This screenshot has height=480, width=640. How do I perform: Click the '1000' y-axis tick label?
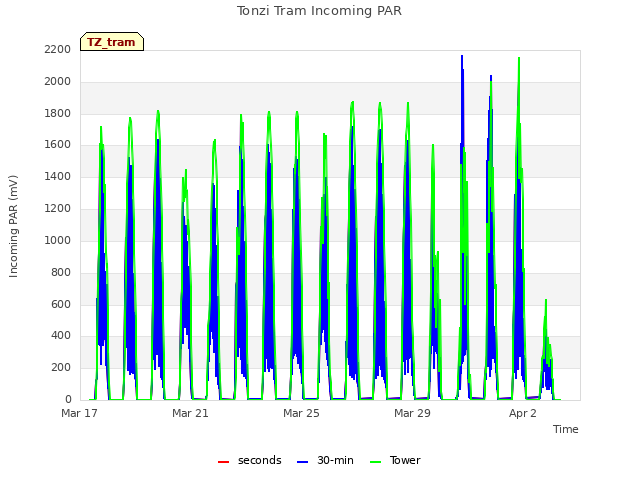click(58, 240)
